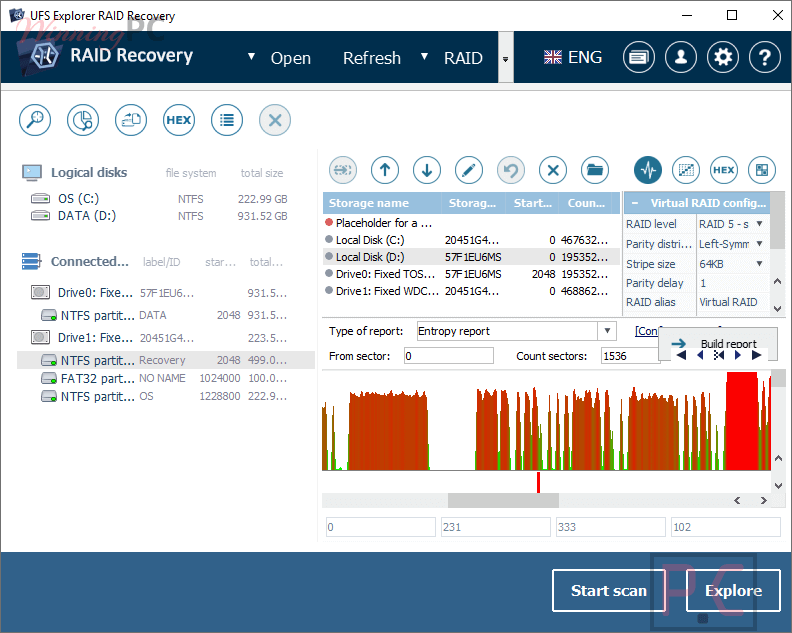Click the Count sectors input field

[x=629, y=356]
